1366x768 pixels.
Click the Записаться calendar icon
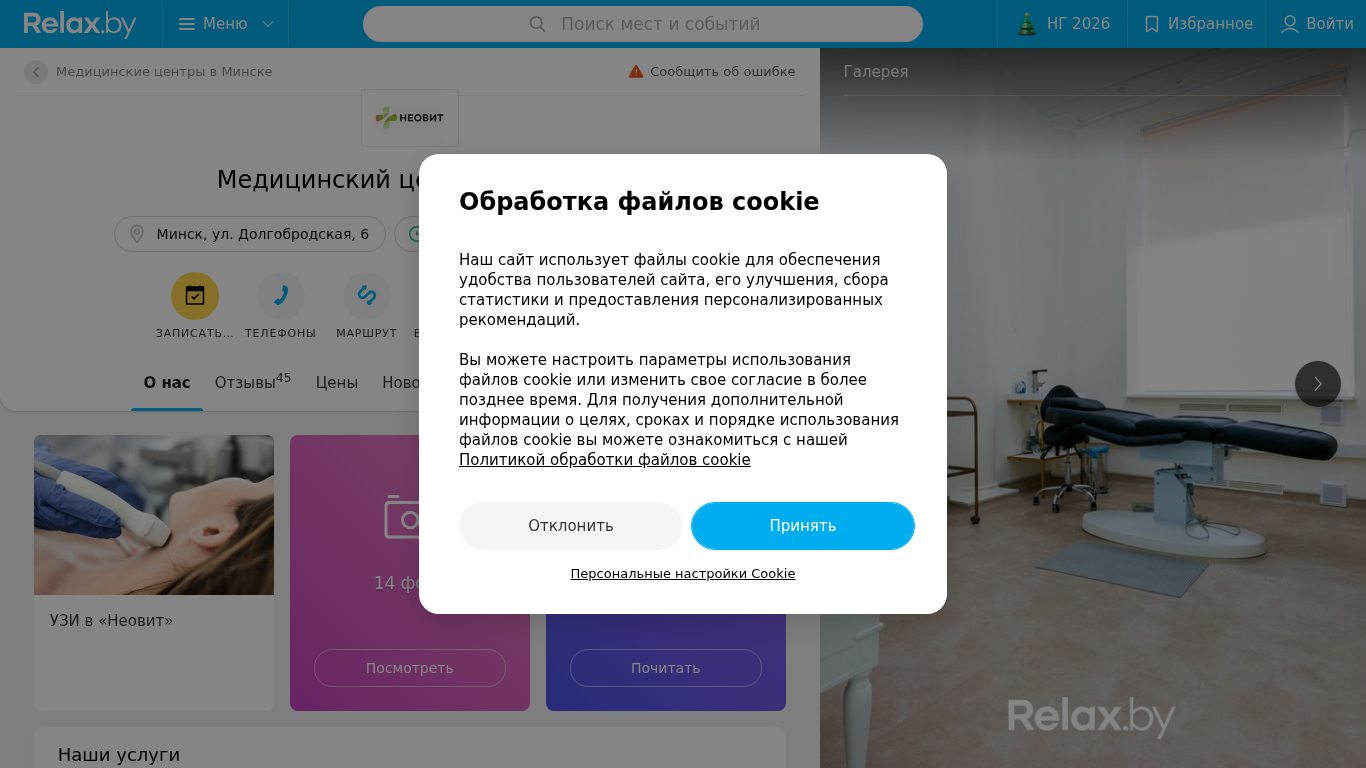pyautogui.click(x=195, y=296)
